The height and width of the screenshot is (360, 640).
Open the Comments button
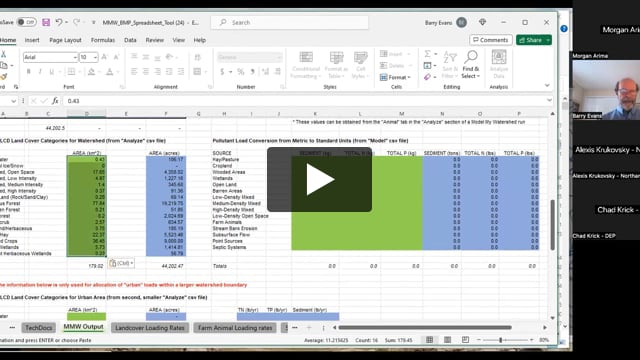(491, 40)
